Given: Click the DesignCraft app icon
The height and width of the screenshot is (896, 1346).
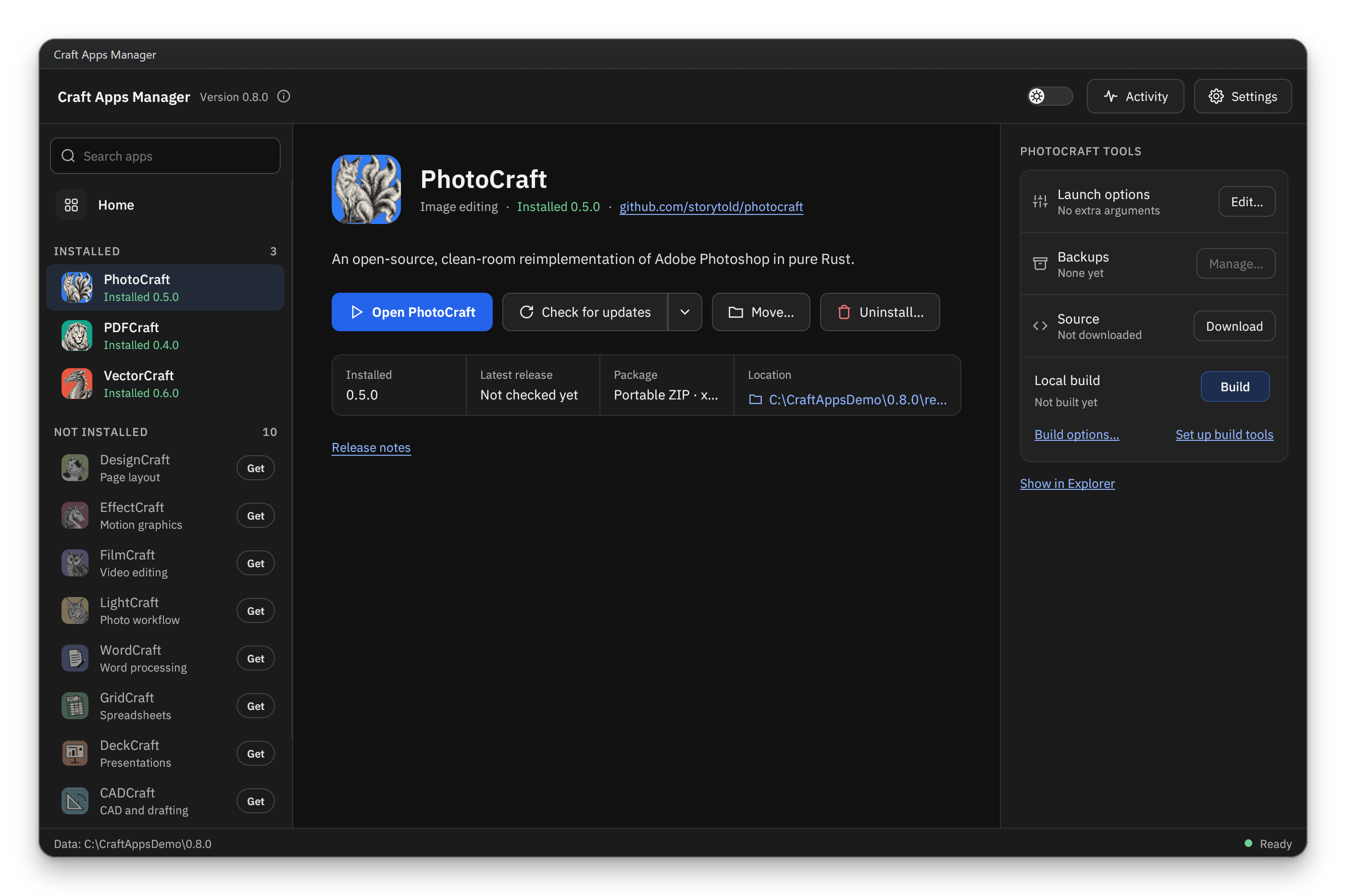Looking at the screenshot, I should coord(75,468).
